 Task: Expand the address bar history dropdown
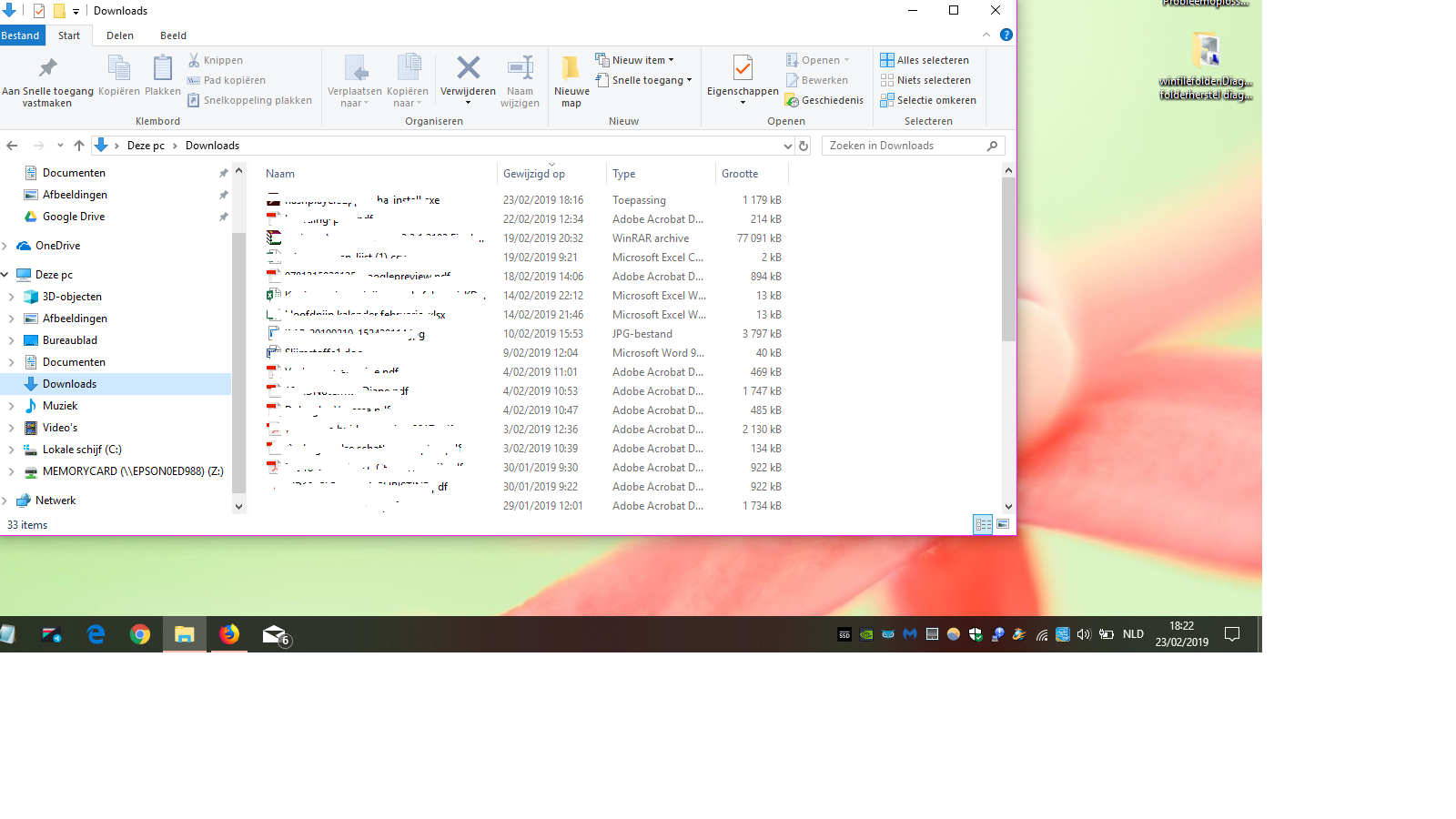tap(787, 146)
